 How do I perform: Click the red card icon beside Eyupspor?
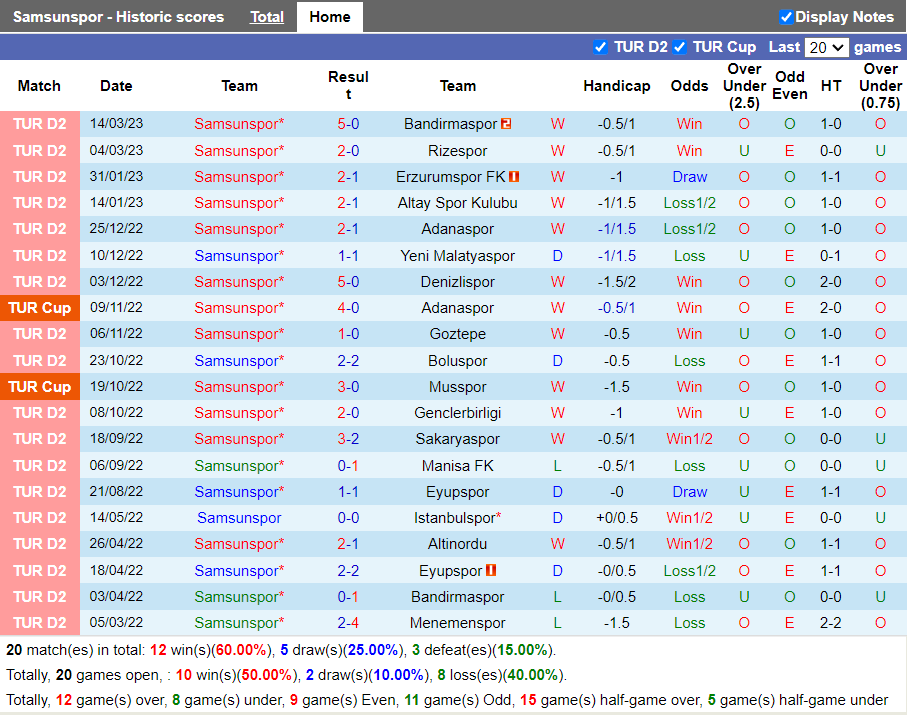click(x=491, y=570)
